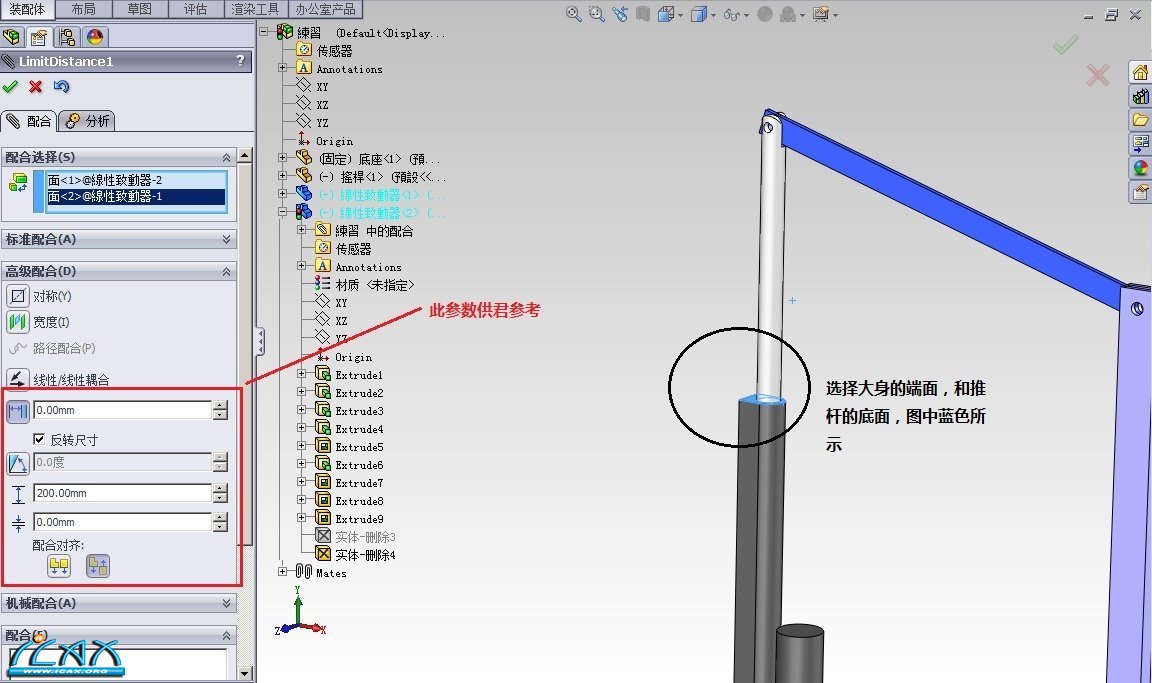
Task: Select Extrude5 in the feature tree
Action: click(x=358, y=447)
